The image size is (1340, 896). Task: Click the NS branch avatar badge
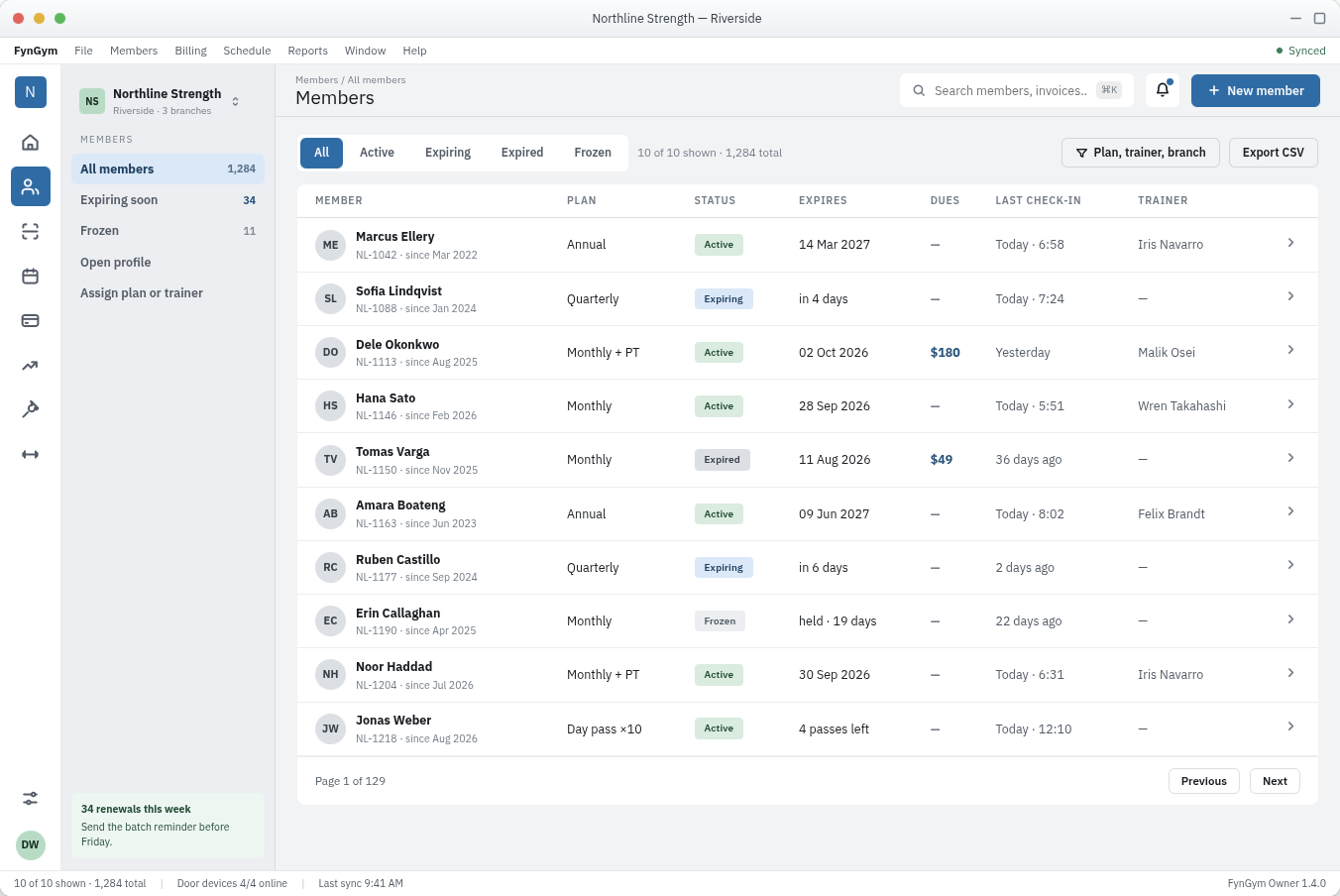[92, 101]
